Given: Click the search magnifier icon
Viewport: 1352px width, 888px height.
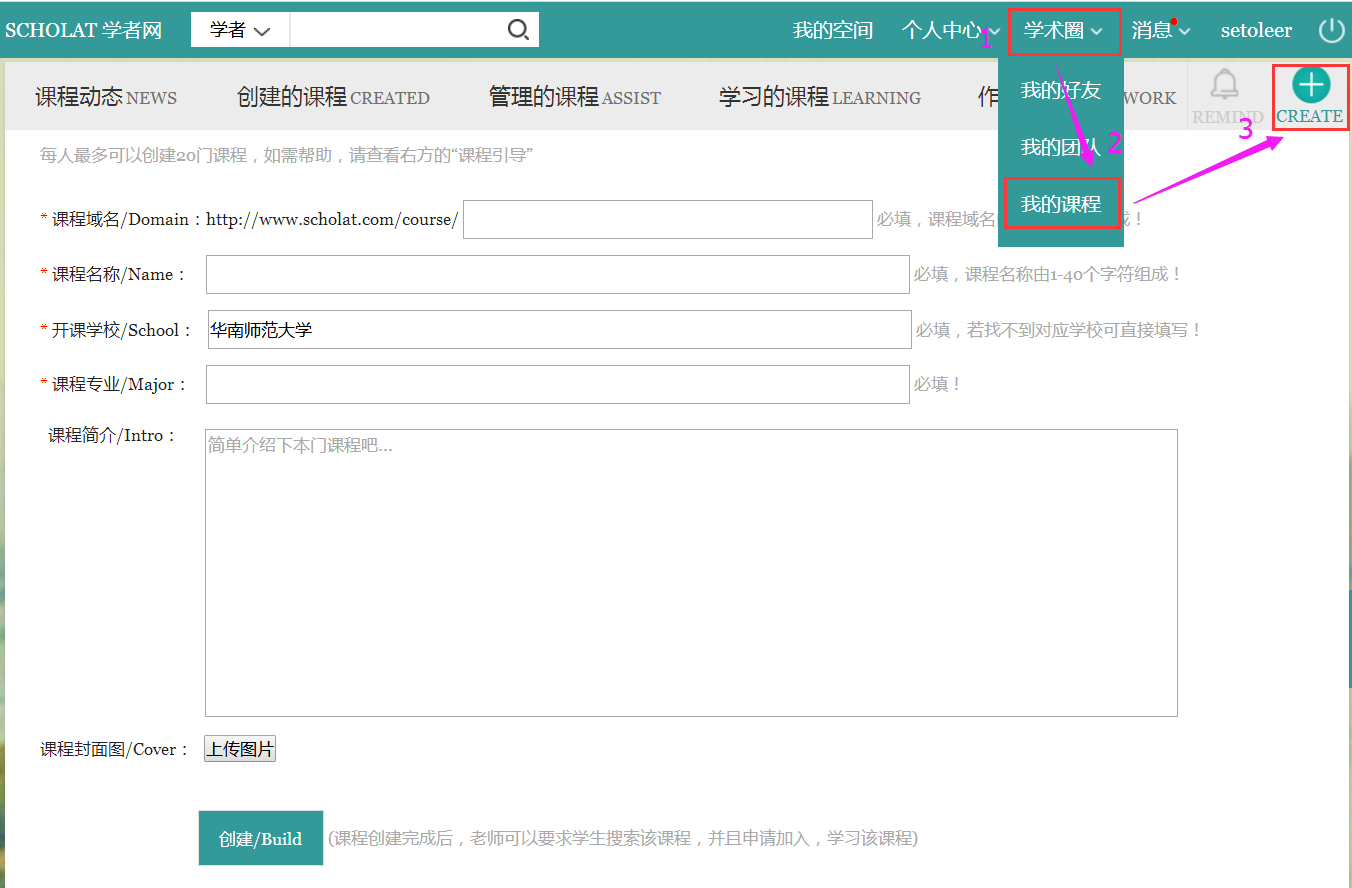Looking at the screenshot, I should [x=518, y=30].
